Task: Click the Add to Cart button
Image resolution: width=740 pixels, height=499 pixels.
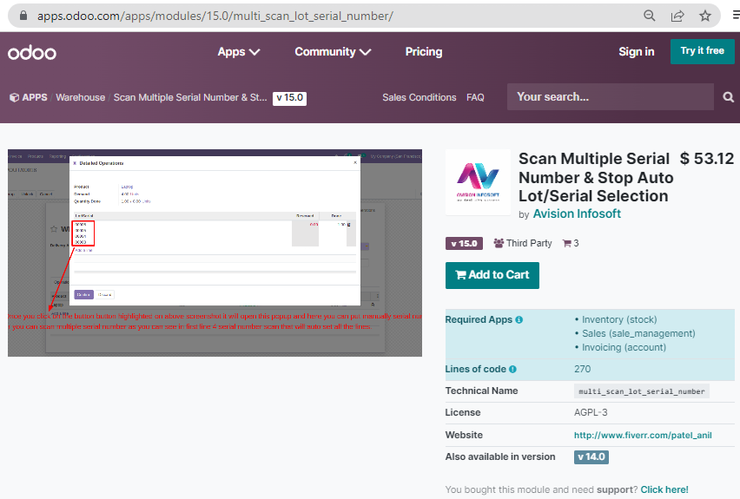Action: tap(492, 275)
